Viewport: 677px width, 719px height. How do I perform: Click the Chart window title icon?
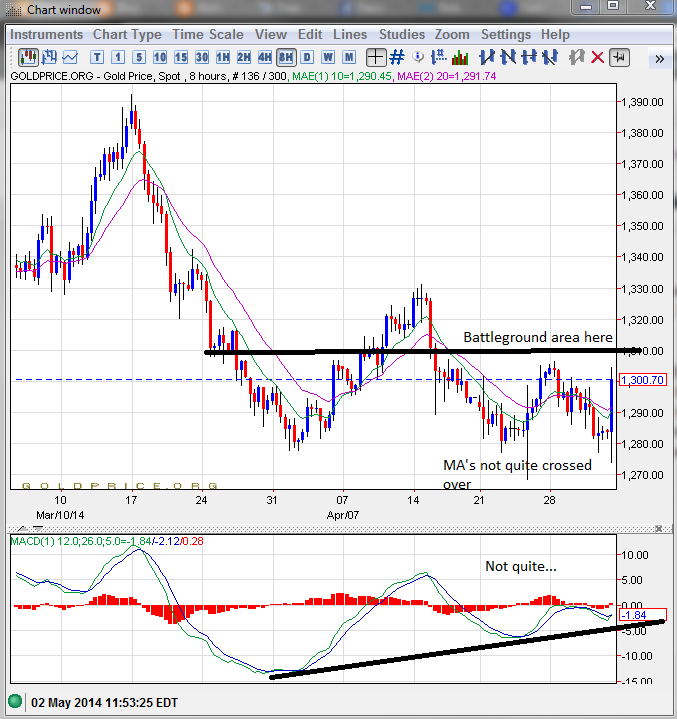[x=13, y=10]
